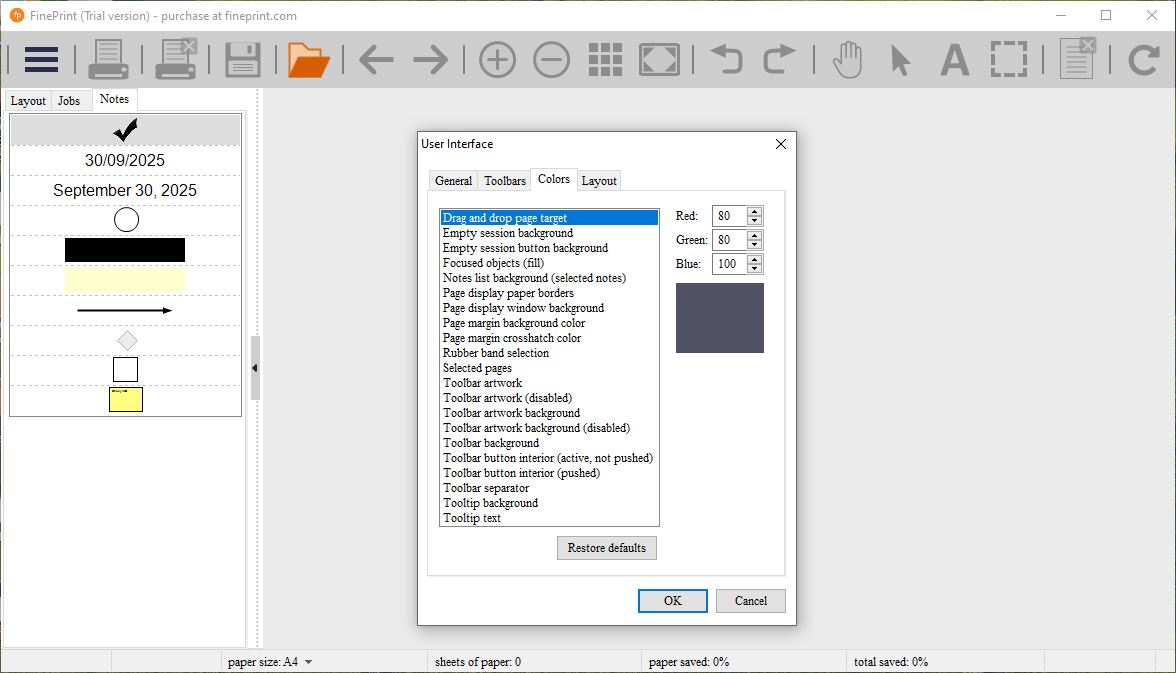Open the hamburger main menu
1176x673 pixels.
(41, 60)
